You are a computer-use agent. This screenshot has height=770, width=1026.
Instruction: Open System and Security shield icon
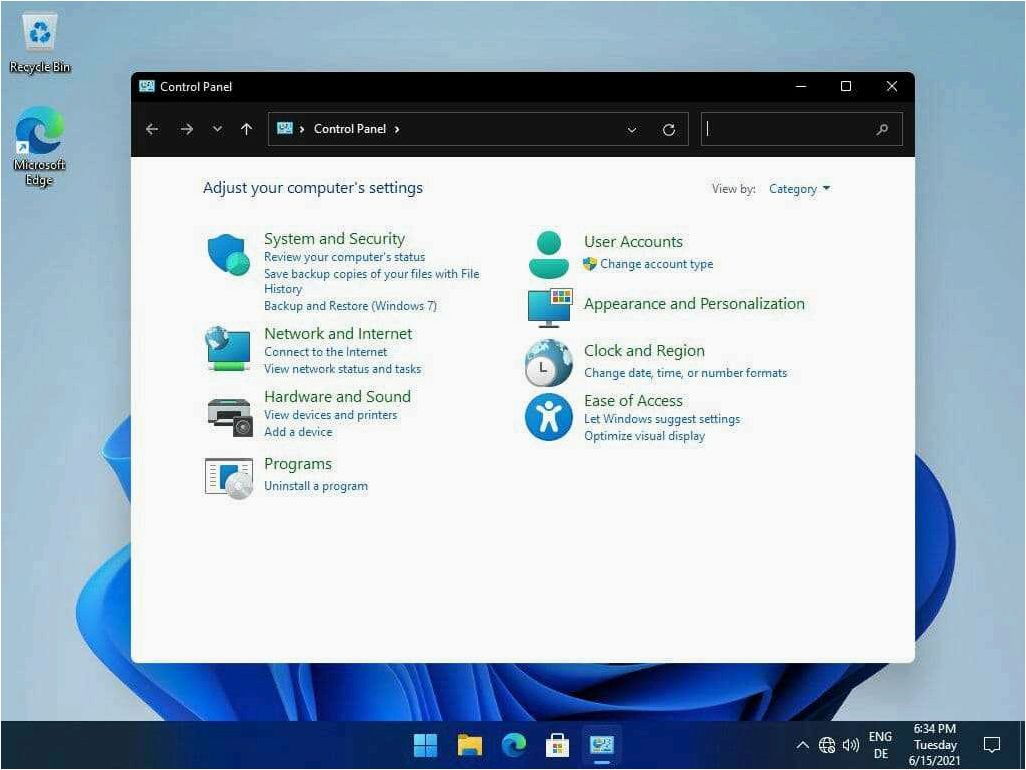click(x=228, y=255)
